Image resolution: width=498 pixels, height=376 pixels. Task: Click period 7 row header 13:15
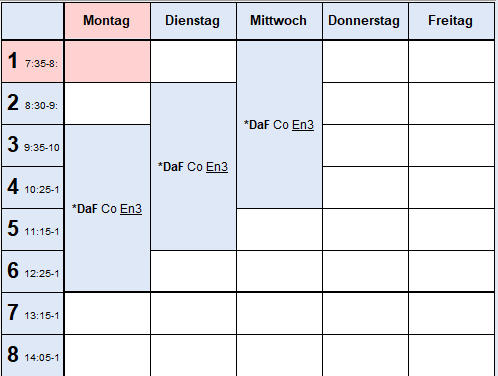[x=32, y=314]
